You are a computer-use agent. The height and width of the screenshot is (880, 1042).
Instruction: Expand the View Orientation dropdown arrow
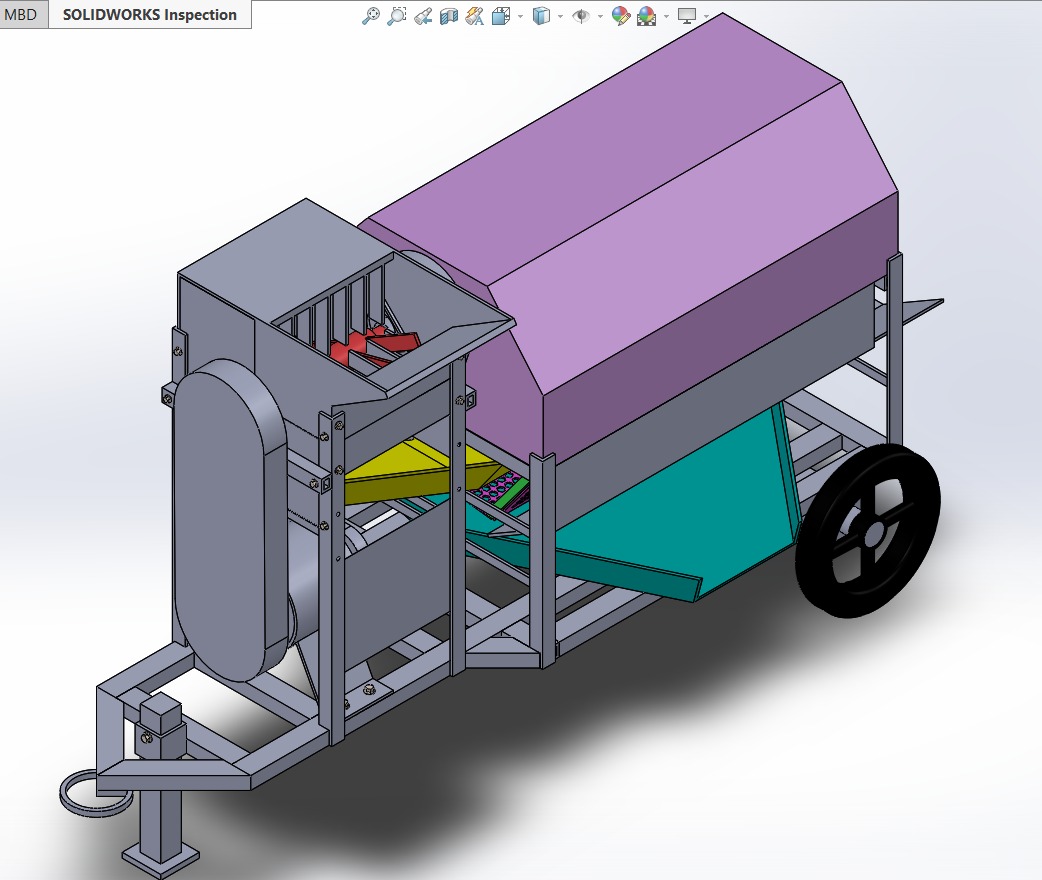coord(520,16)
